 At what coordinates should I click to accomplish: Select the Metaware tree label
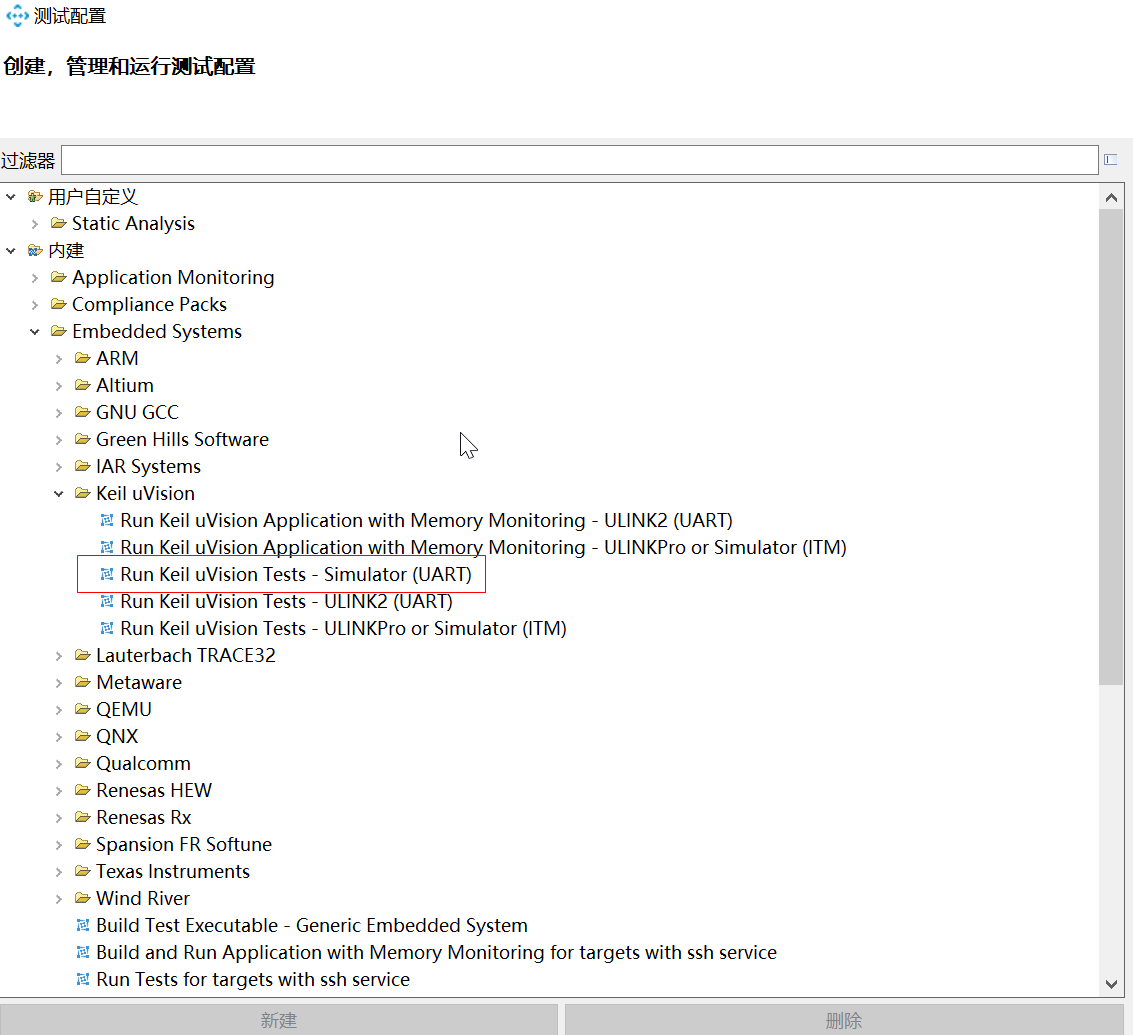(x=139, y=682)
